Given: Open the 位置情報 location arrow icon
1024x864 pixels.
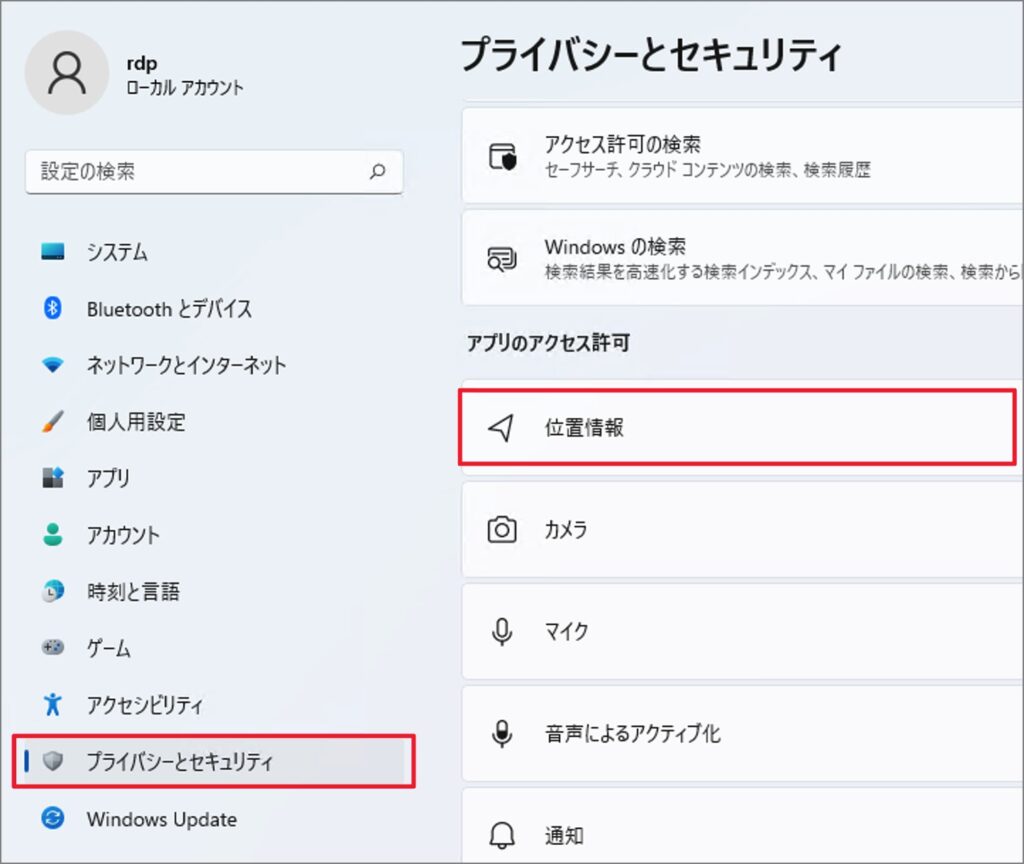Looking at the screenshot, I should 501,427.
